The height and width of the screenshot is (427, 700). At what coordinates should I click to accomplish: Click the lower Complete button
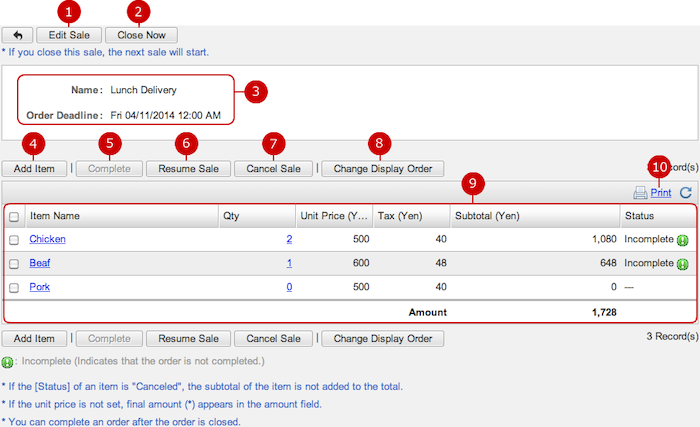[109, 339]
